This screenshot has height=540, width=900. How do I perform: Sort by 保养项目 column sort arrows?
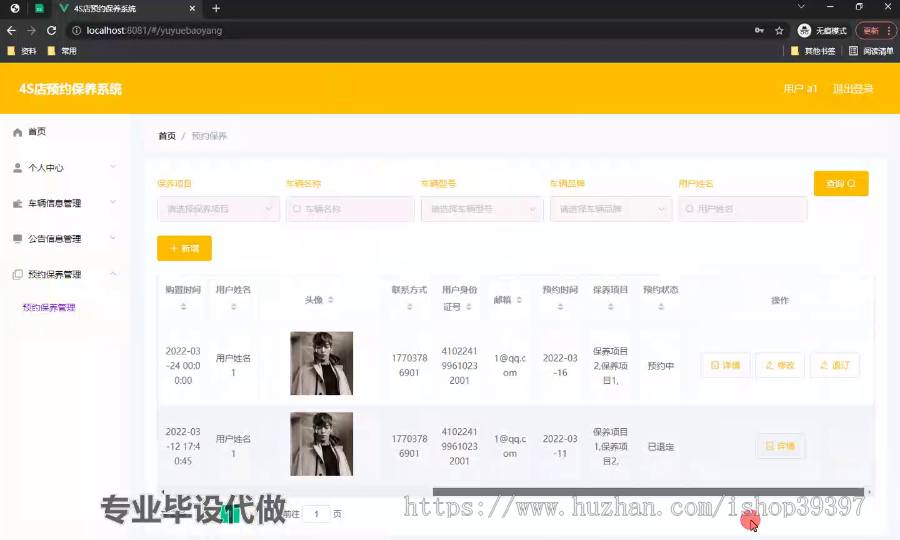coord(611,307)
